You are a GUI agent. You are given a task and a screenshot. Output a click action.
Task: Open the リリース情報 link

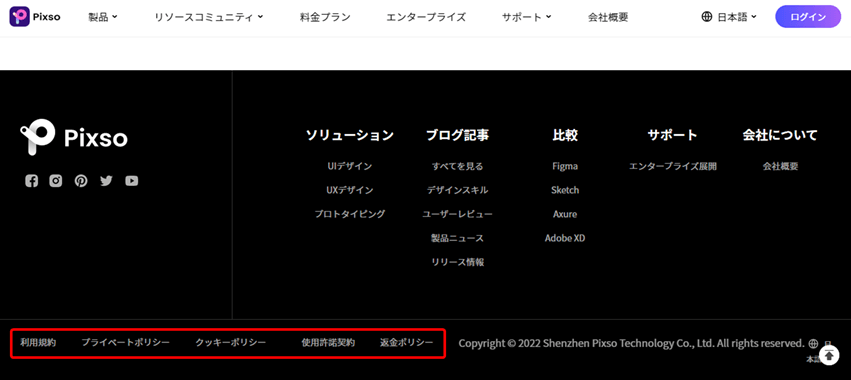click(x=458, y=262)
